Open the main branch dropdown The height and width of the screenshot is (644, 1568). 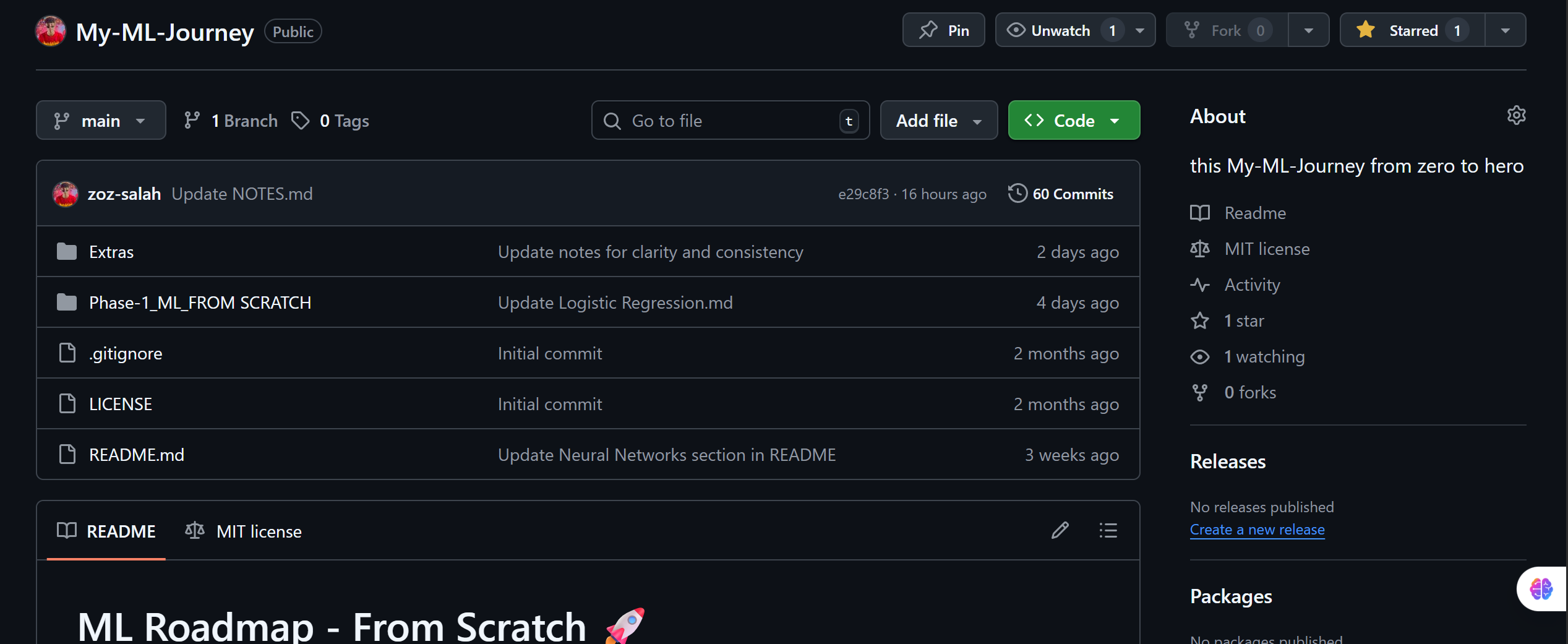(100, 120)
